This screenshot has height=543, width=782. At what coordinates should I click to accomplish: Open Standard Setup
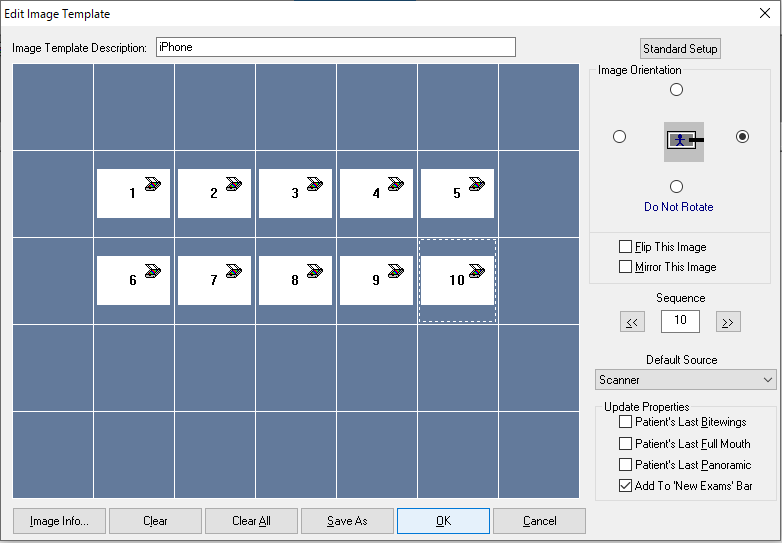click(x=680, y=49)
